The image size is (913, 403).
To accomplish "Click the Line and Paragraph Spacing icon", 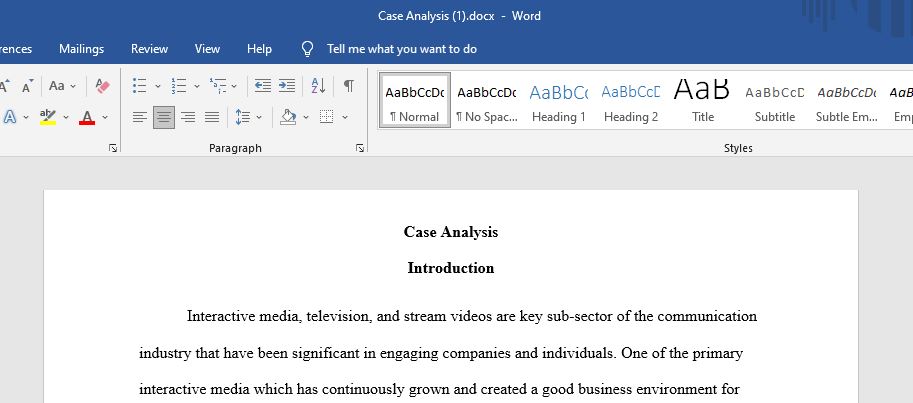I will point(242,117).
